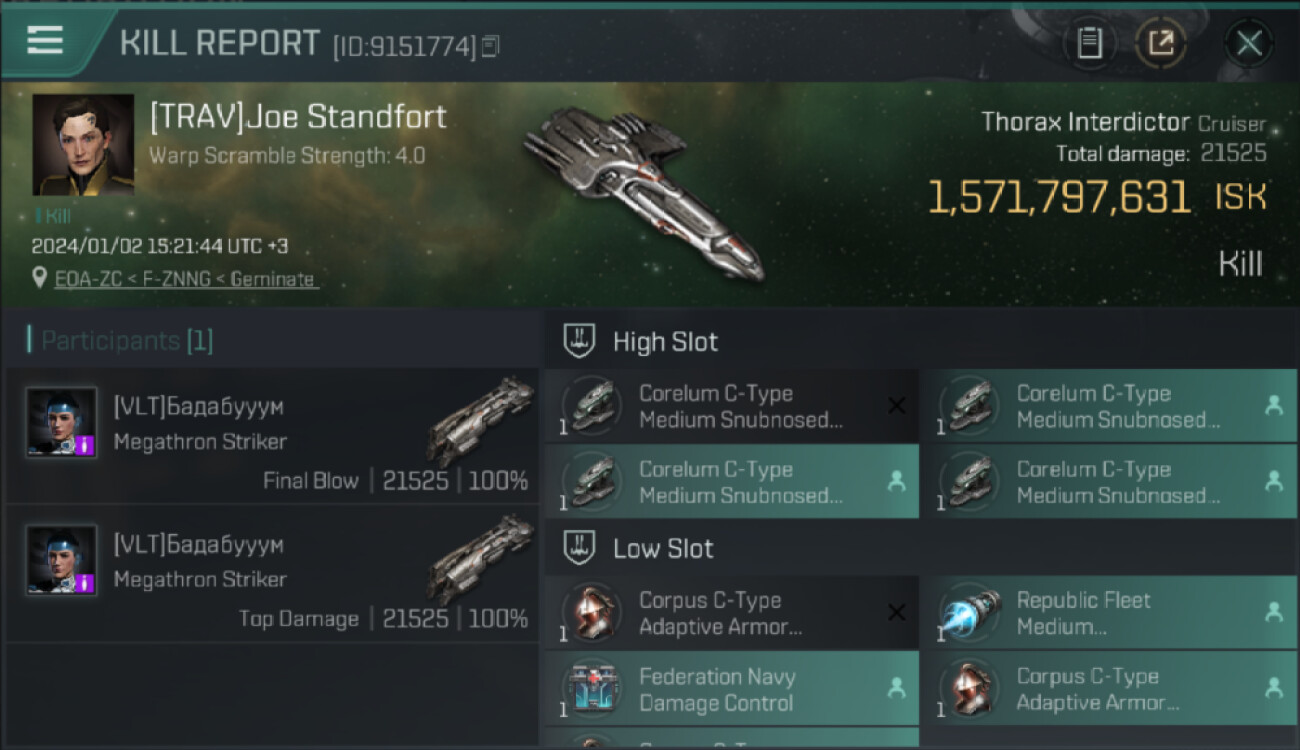Tap the info badge on Top Damage pilot
1300x750 pixels.
pos(85,582)
